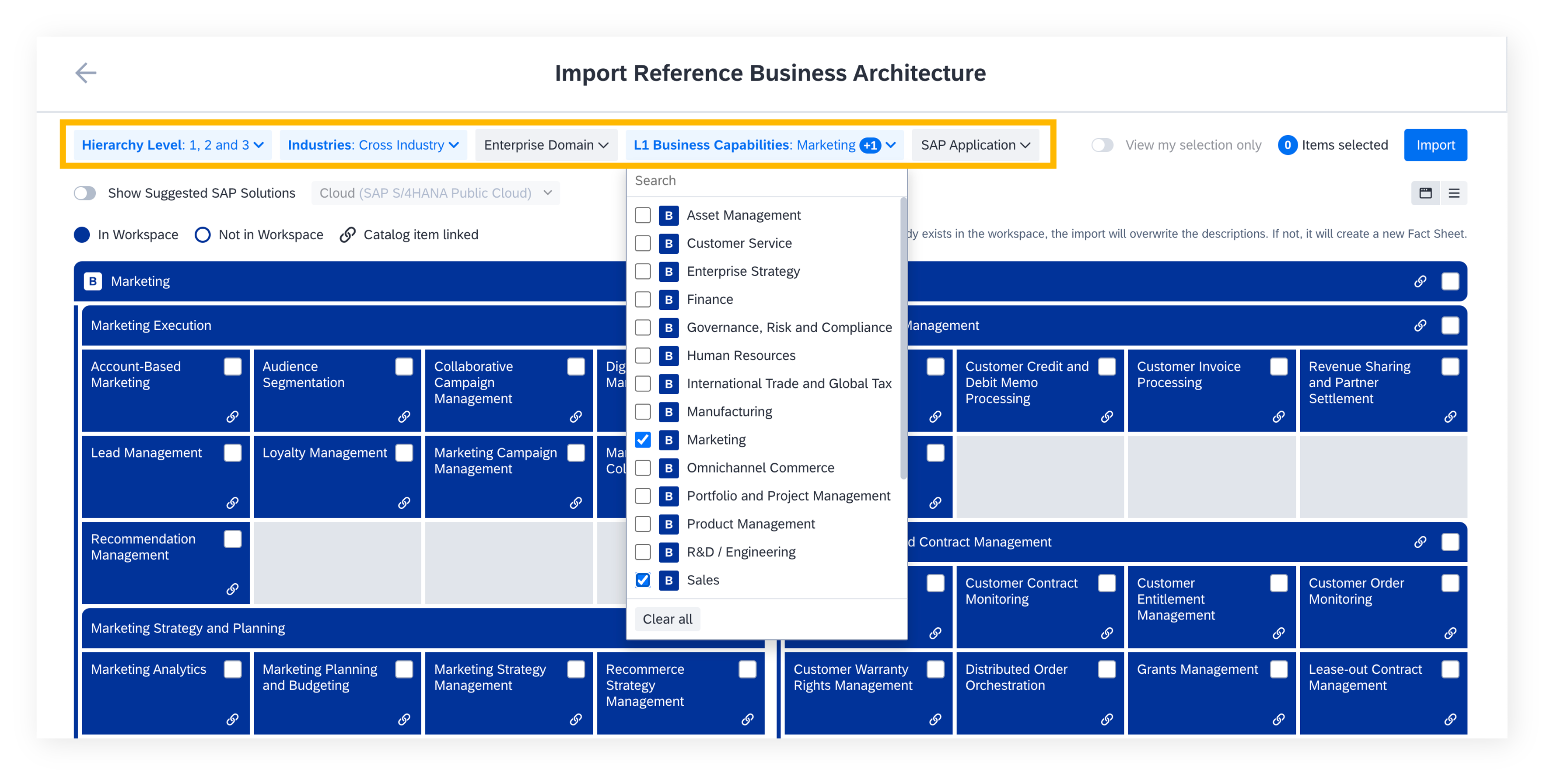Screen dimensions: 1554x784
Task: Click link icon on Audience Segmentation card
Action: [404, 417]
